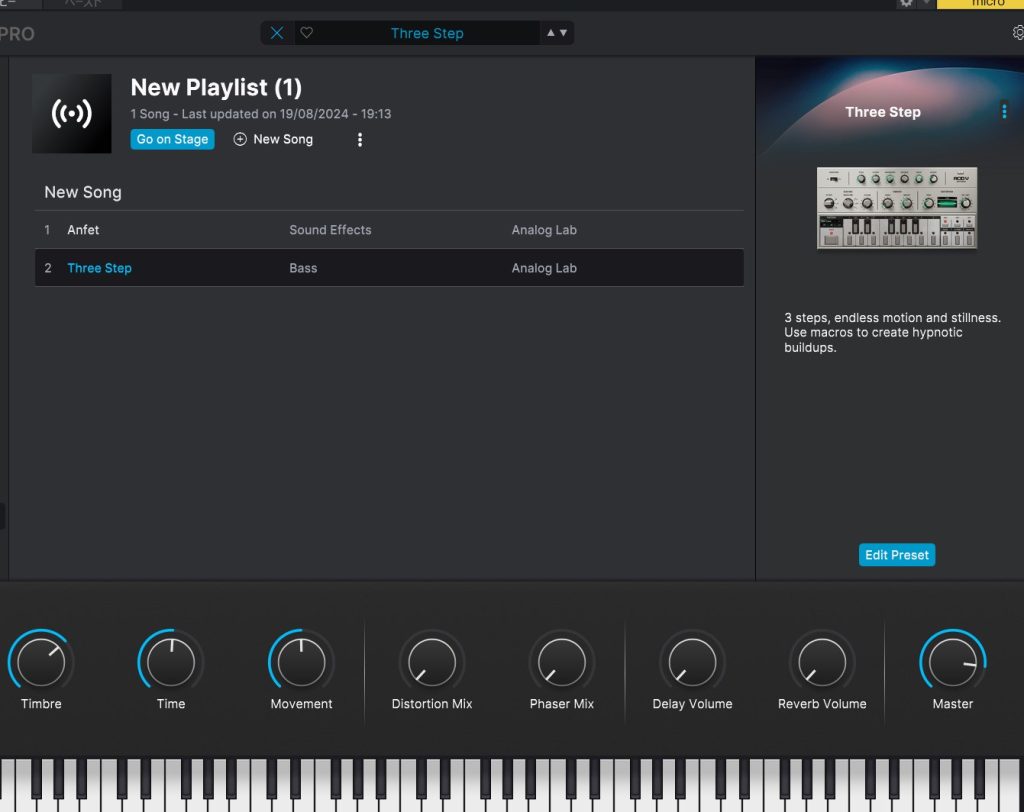Click the playlist broadcast cover icon
1024x812 pixels.
click(72, 114)
